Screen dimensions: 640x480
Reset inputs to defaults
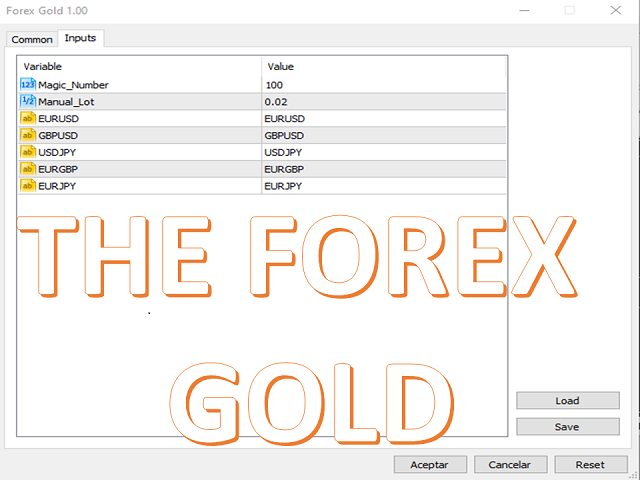pyautogui.click(x=590, y=464)
